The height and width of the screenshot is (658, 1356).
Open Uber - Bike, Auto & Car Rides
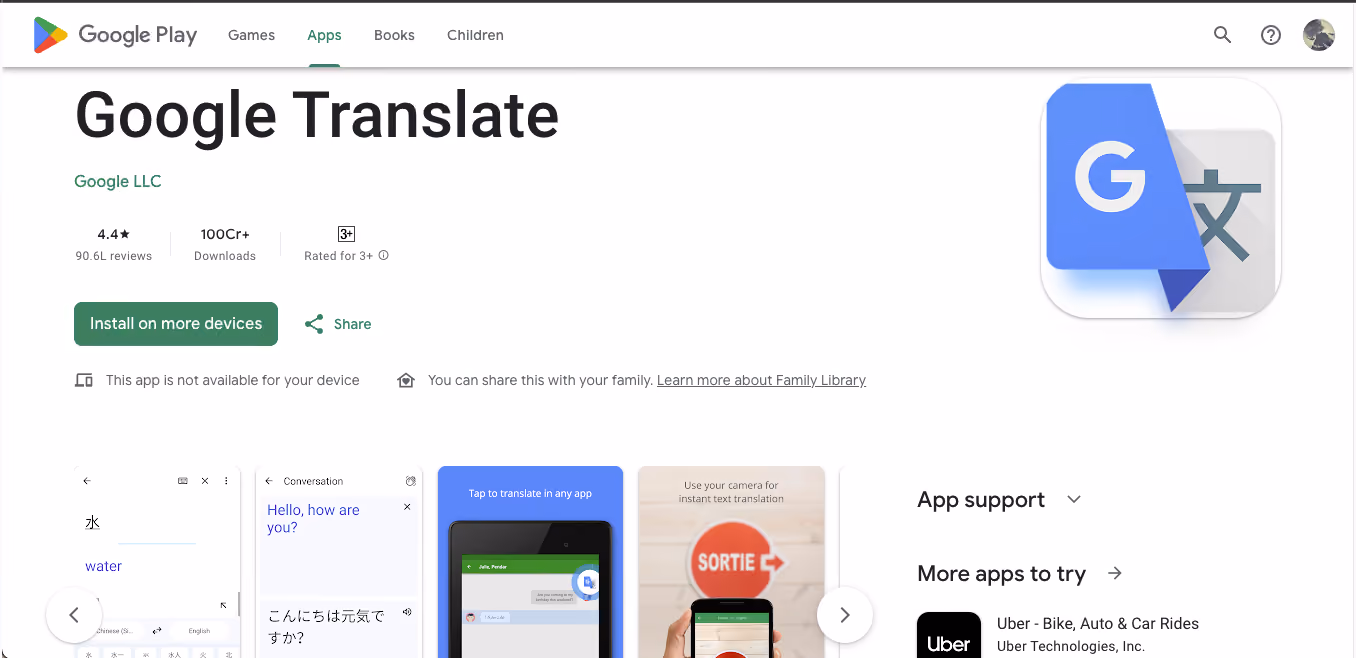1098,623
